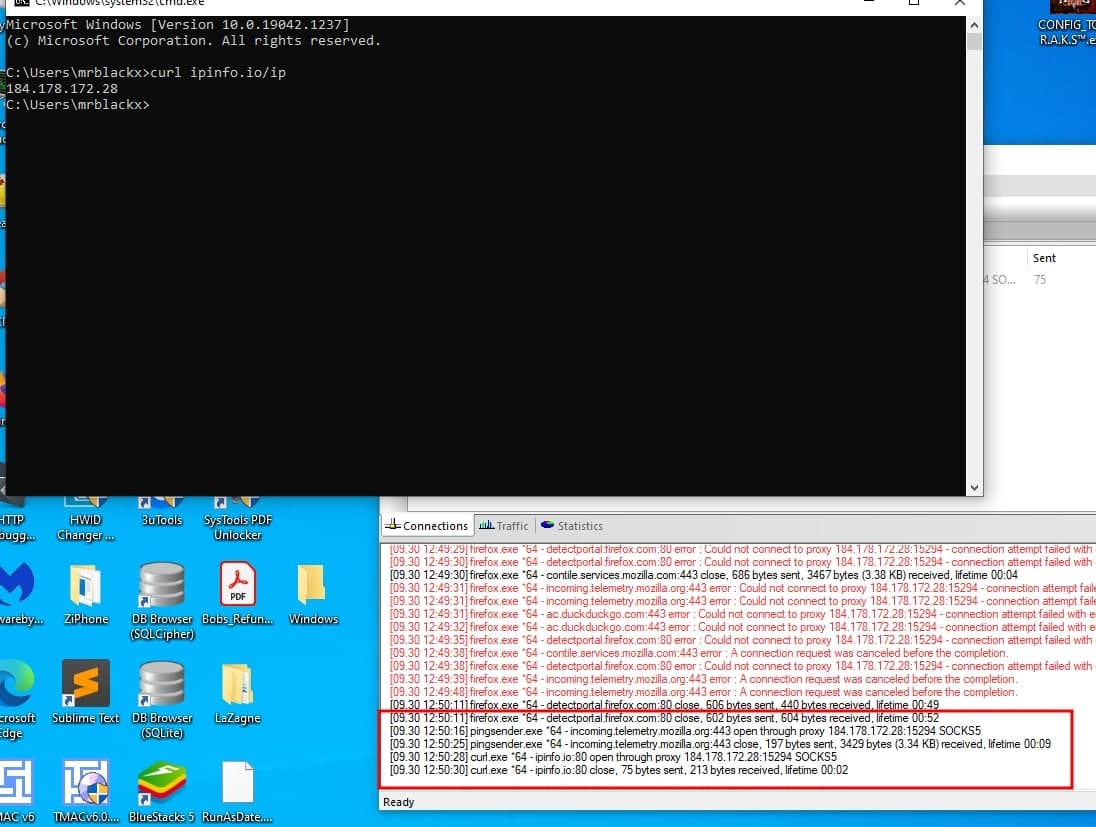This screenshot has width=1096, height=827.
Task: Open the TMACv6.0 desktop shortcut
Action: pos(86,785)
